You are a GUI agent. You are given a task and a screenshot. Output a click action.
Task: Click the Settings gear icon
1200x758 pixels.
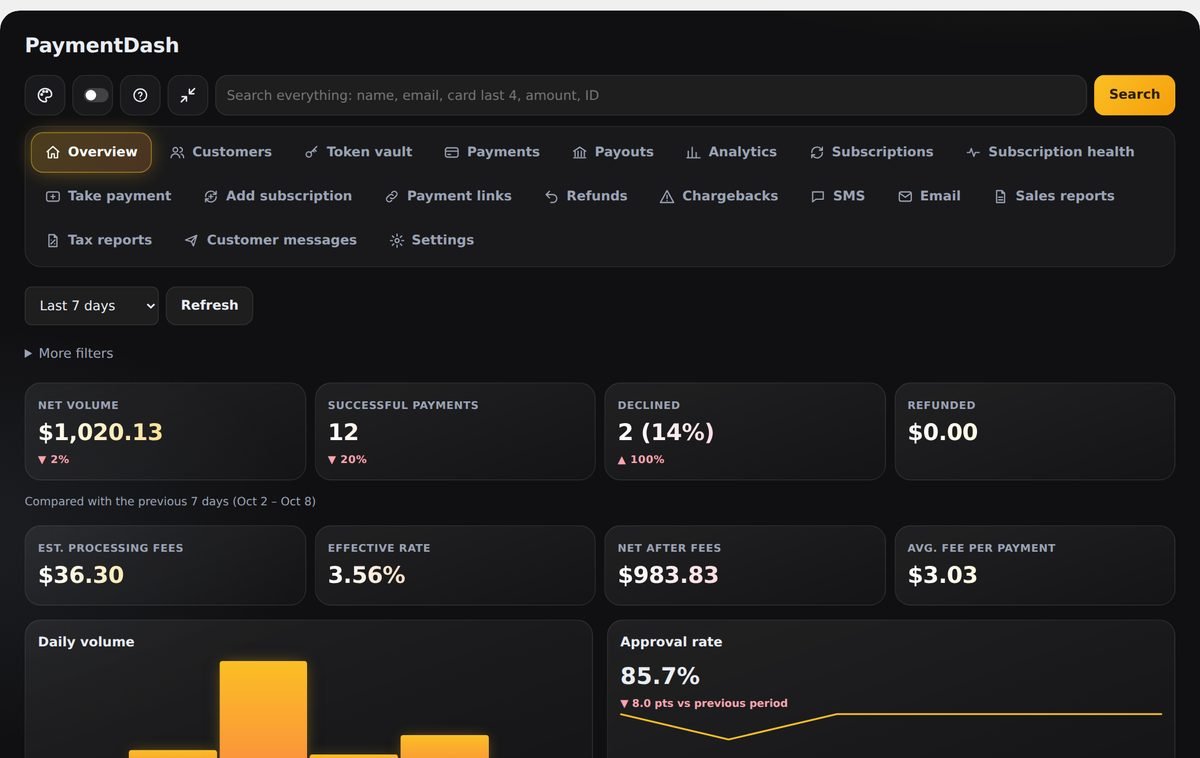tap(397, 241)
